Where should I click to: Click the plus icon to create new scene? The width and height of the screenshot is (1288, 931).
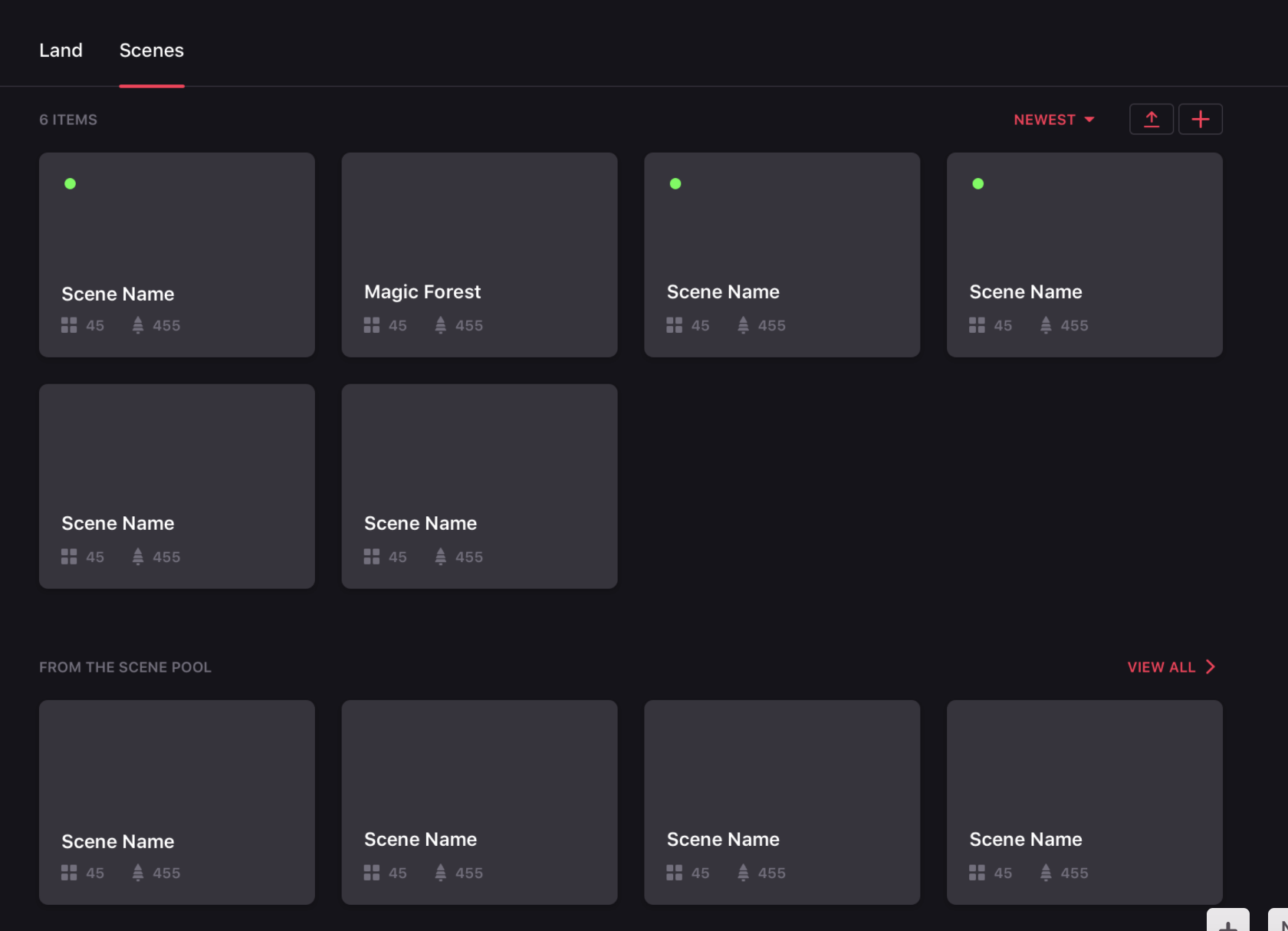tap(1201, 119)
